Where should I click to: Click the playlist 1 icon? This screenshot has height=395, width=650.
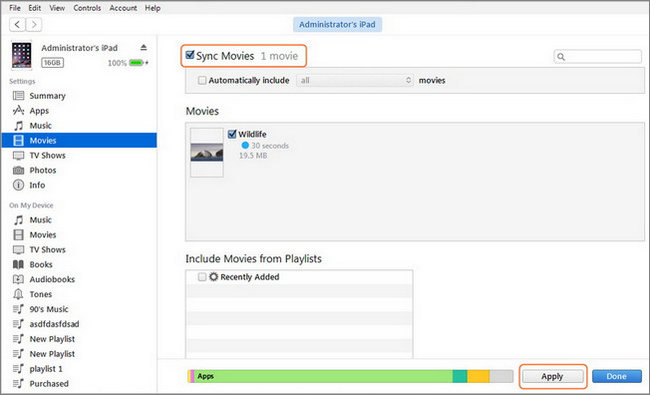click(x=18, y=369)
